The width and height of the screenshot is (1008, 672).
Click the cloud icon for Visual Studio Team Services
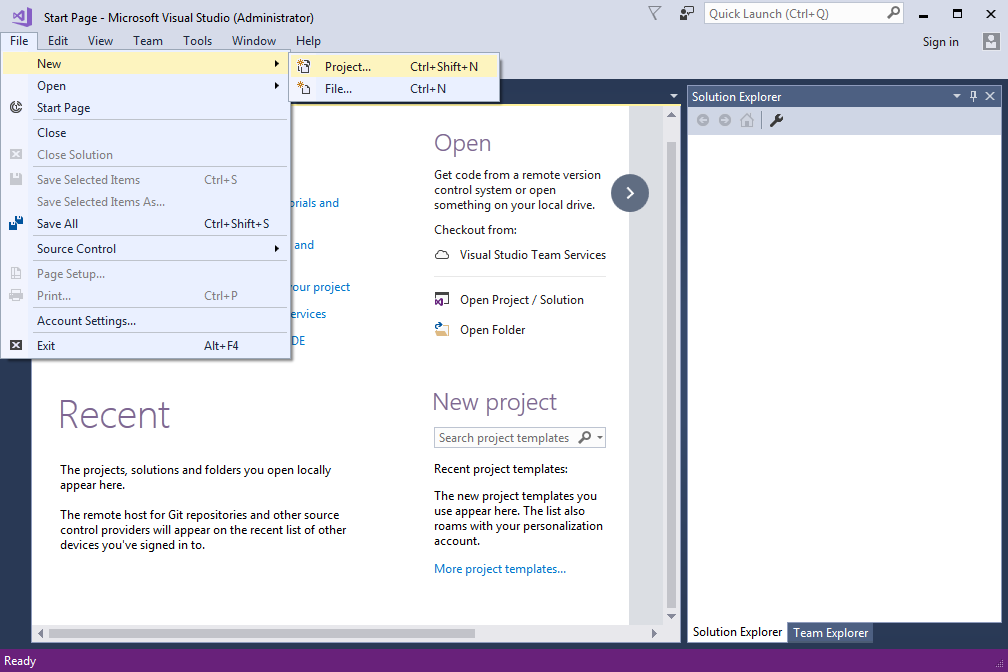442,255
